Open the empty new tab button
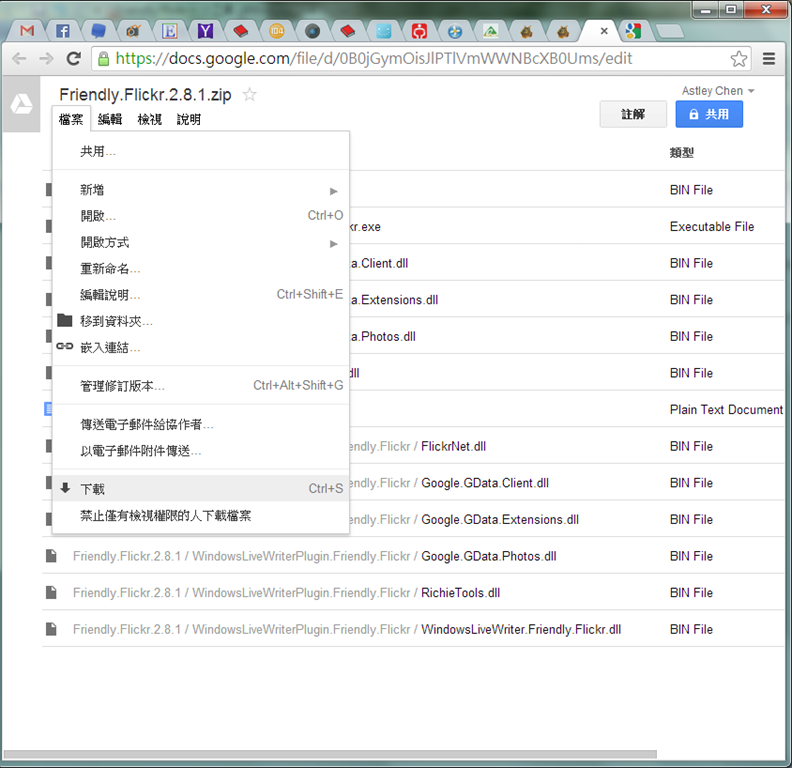Image resolution: width=792 pixels, height=768 pixels. tap(670, 32)
